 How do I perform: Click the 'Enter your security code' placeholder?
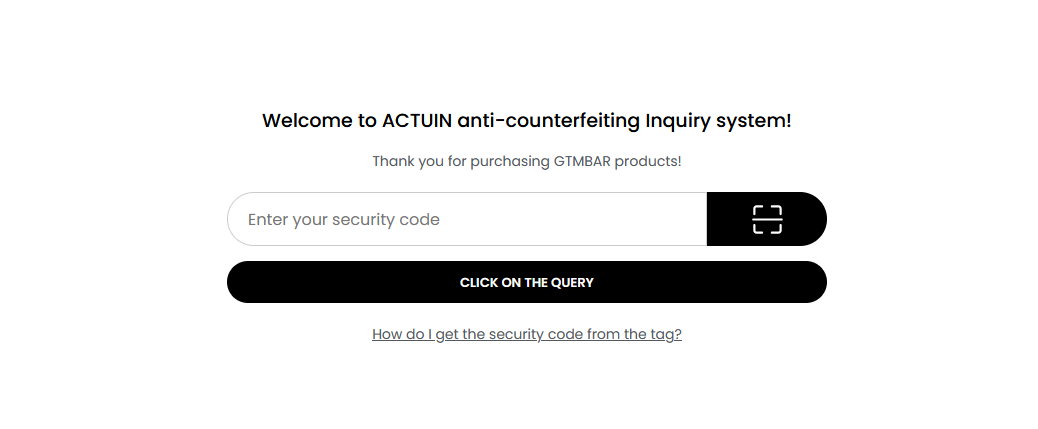tap(344, 219)
